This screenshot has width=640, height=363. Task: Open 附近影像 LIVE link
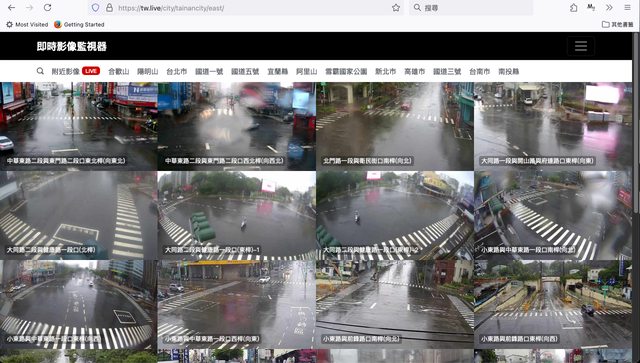click(76, 71)
